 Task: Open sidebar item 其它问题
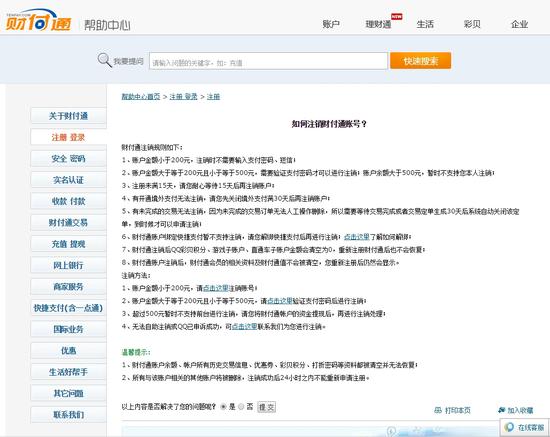point(68,393)
